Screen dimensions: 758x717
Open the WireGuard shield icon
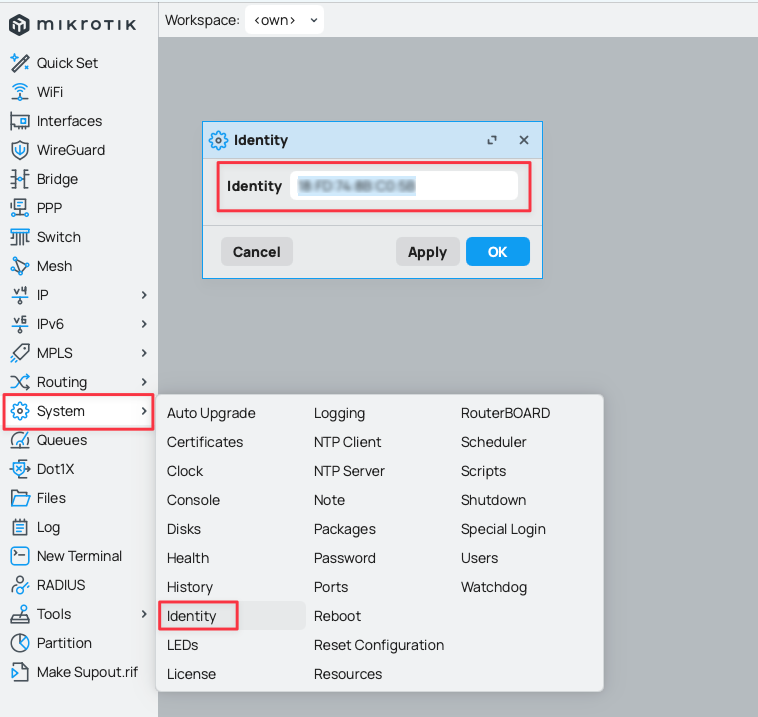20,150
